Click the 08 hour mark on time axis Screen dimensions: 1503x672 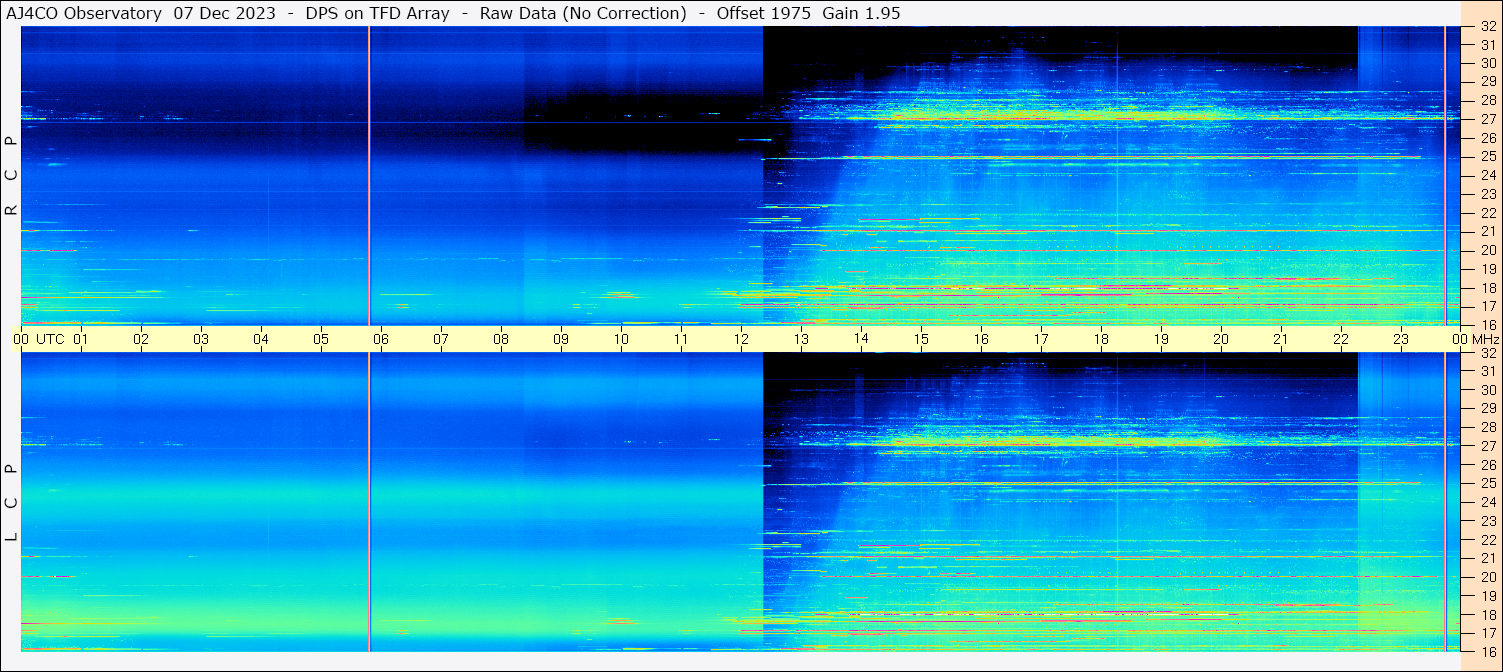coord(501,339)
